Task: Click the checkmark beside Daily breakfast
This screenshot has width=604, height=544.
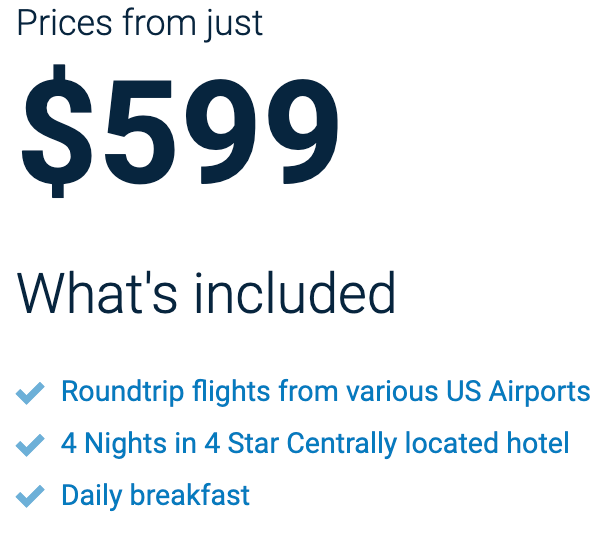Action: coord(30,496)
